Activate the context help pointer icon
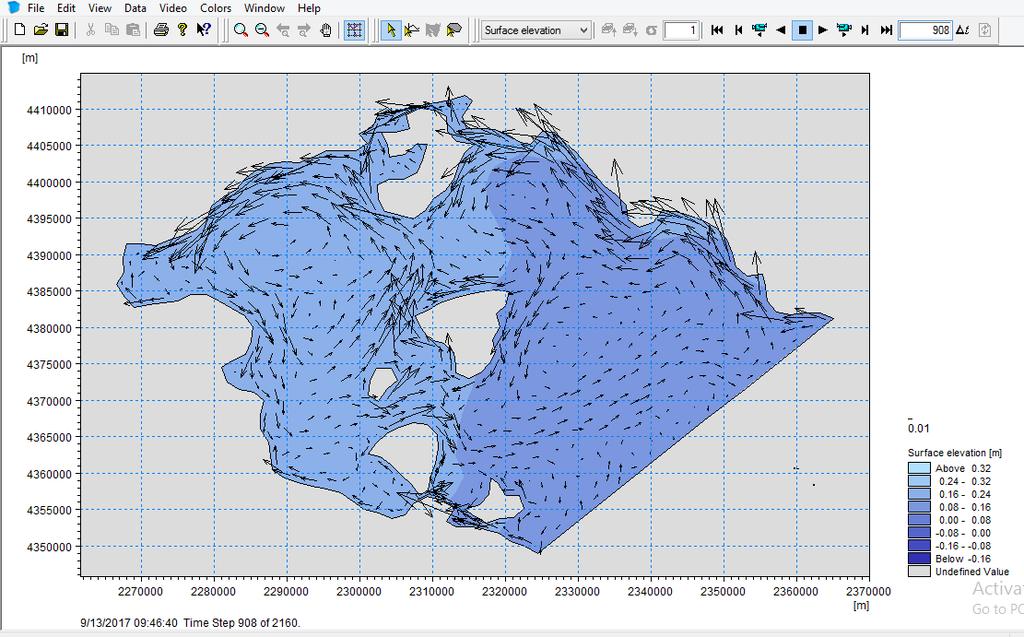Image resolution: width=1024 pixels, height=637 pixels. point(203,30)
